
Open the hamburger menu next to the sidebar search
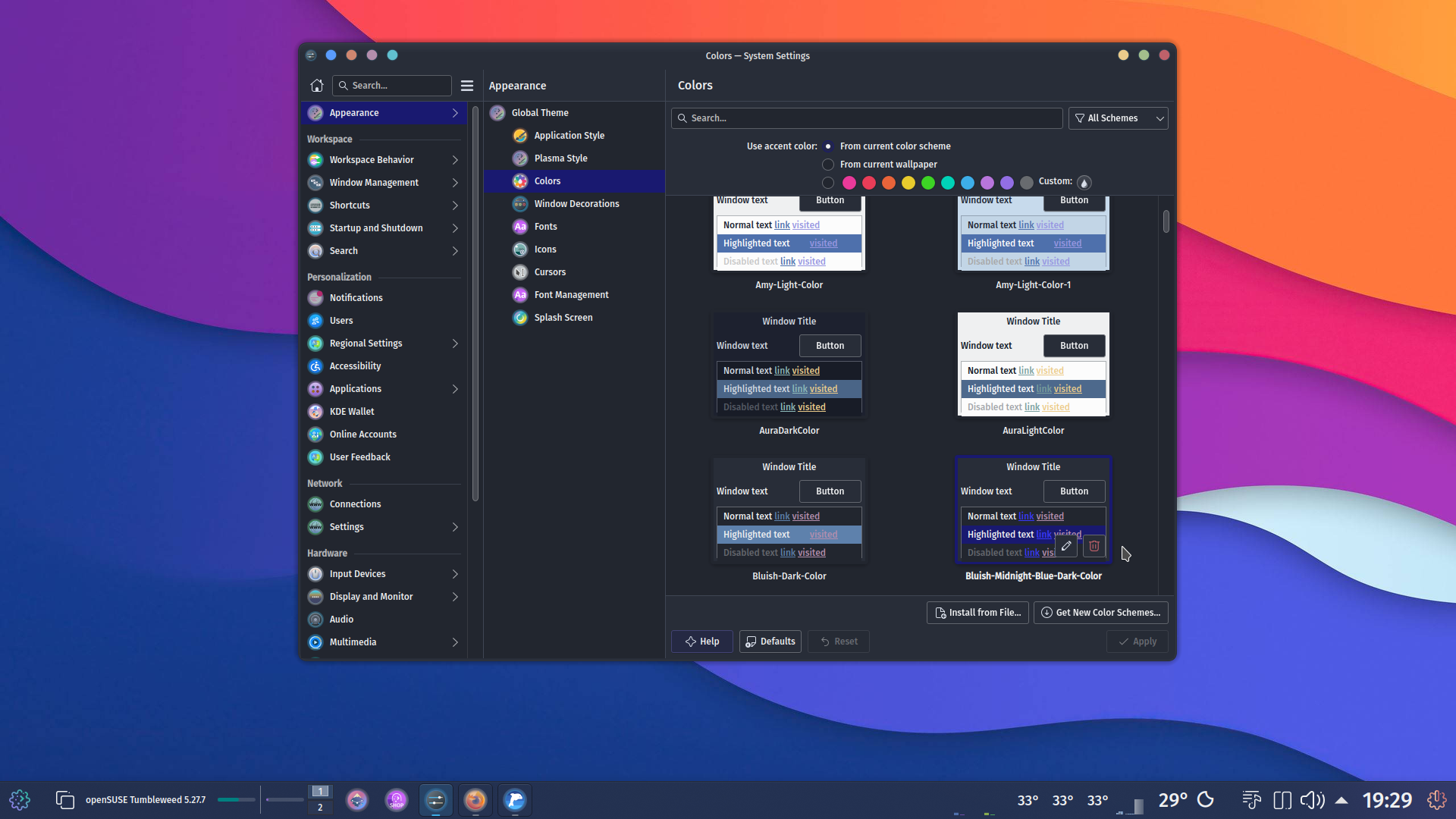click(467, 86)
